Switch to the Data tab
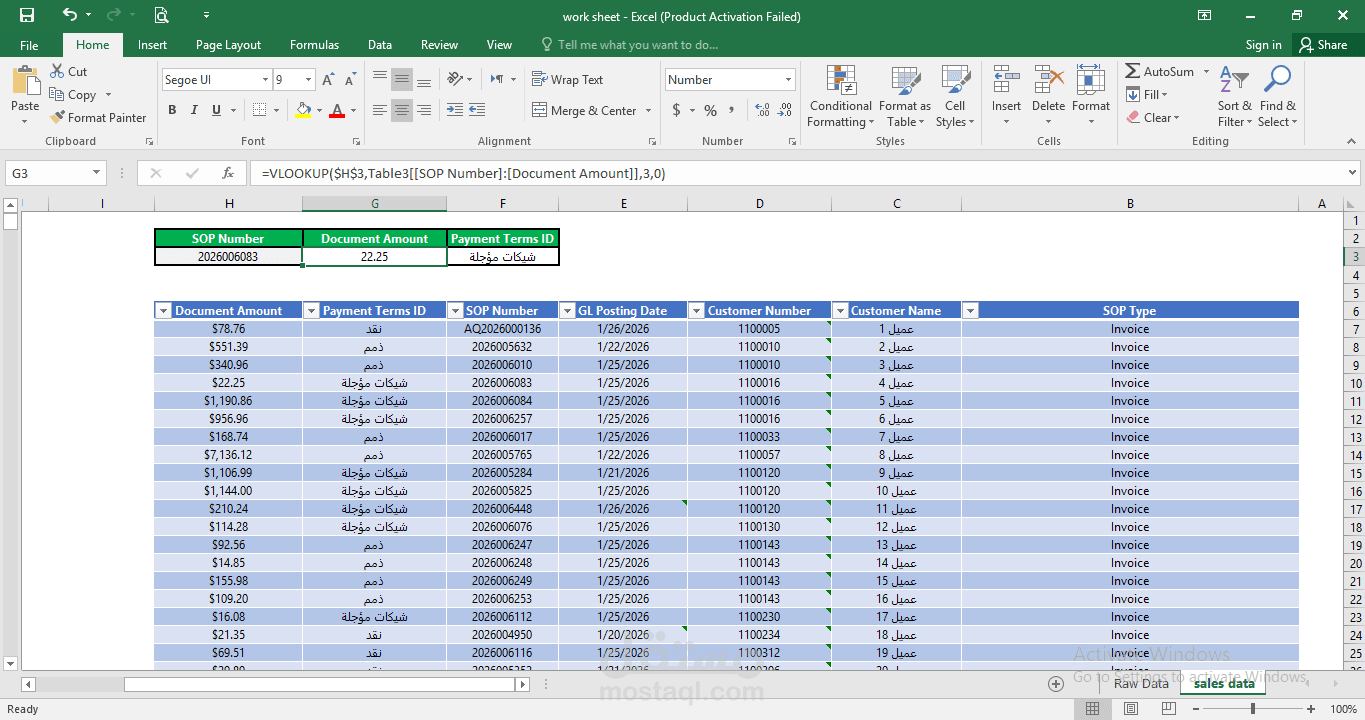This screenshot has height=720, width=1365. pos(380,45)
